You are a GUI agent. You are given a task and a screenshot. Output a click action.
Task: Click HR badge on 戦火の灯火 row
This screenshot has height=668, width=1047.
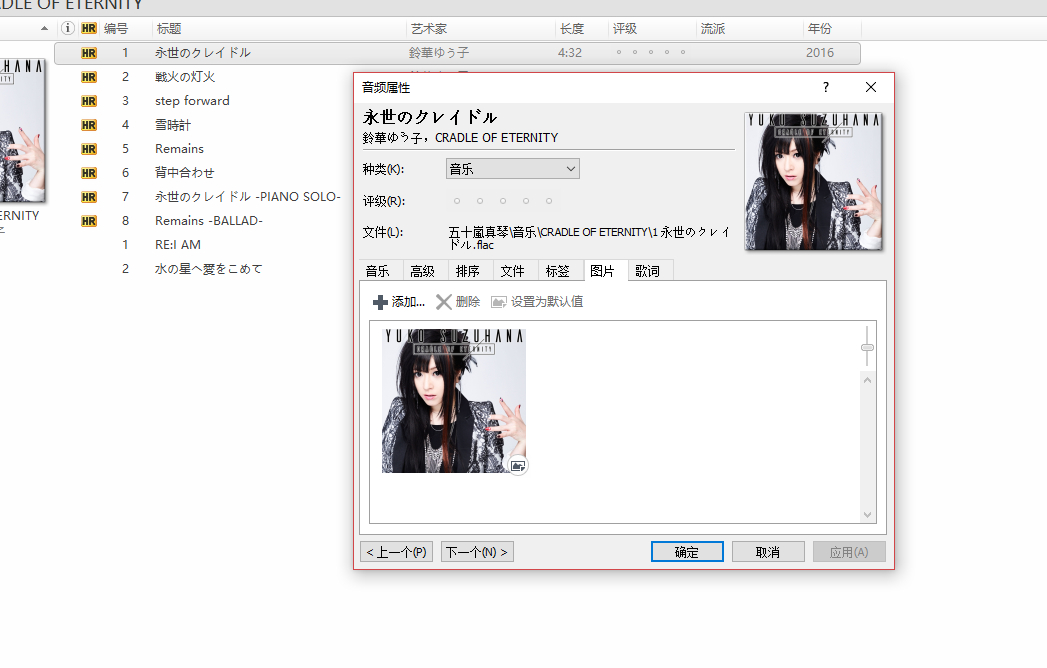pyautogui.click(x=89, y=77)
